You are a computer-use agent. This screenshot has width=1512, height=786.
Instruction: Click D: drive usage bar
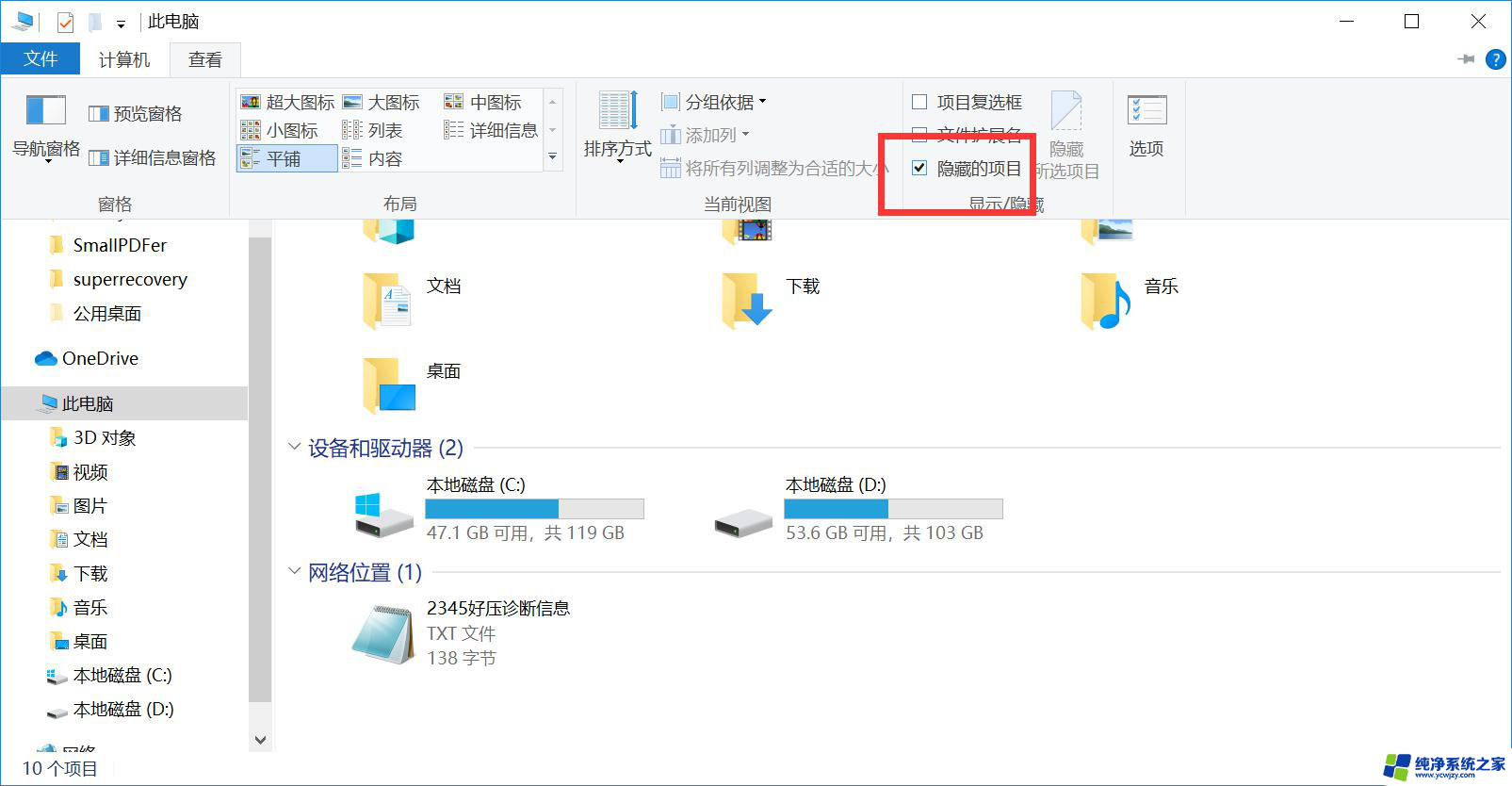point(893,509)
